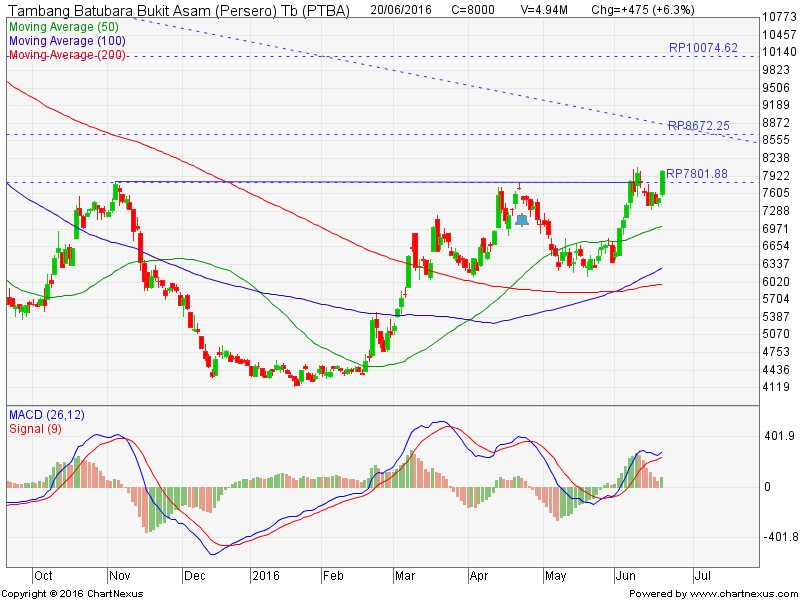
Task: Click the 0 MACD axis value
Action: point(767,487)
